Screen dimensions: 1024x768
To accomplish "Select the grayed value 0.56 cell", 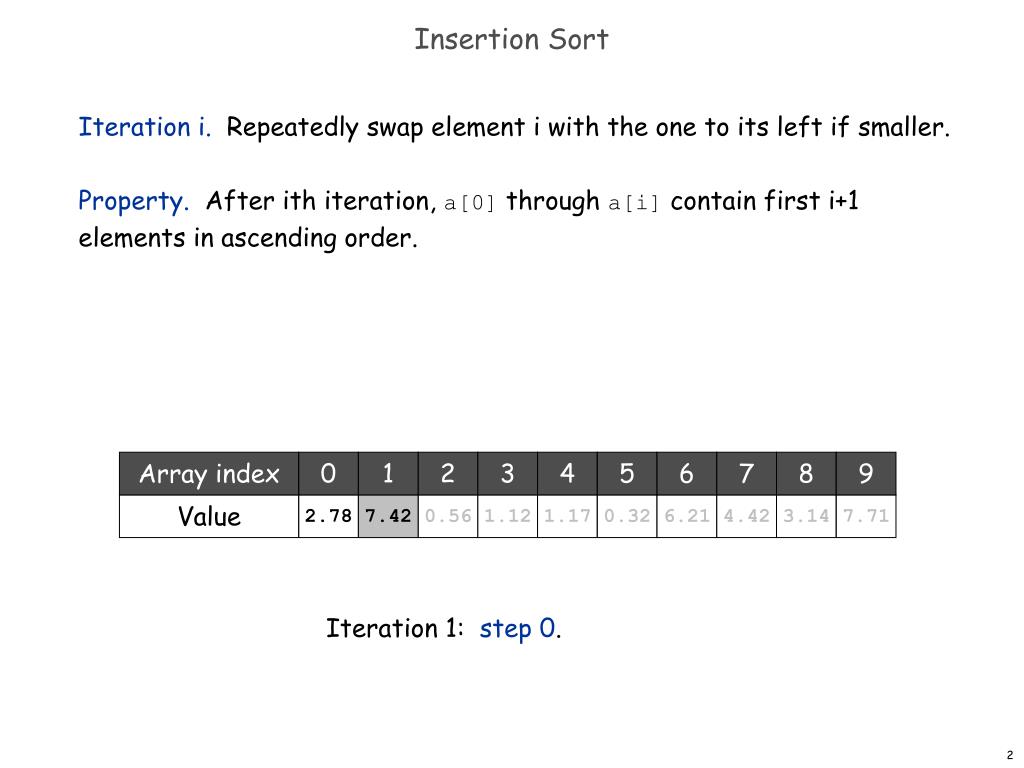I will pos(448,516).
